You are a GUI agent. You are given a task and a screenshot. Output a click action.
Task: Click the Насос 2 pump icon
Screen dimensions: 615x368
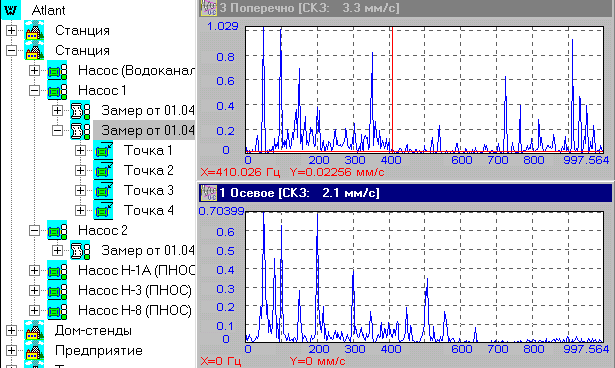[x=57, y=231]
